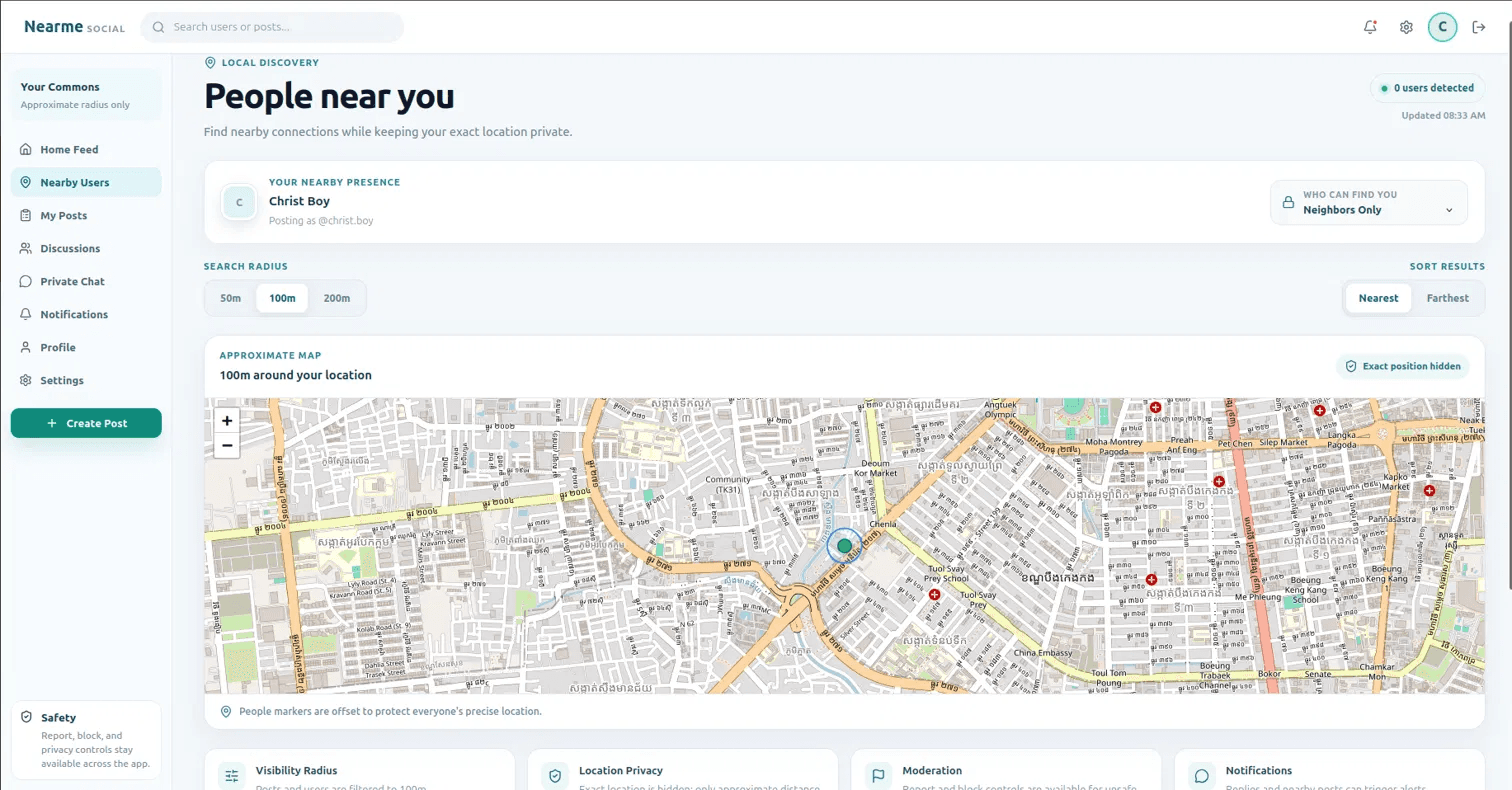The image size is (1512, 790).
Task: Set search radius to 50m
Action: click(x=231, y=298)
